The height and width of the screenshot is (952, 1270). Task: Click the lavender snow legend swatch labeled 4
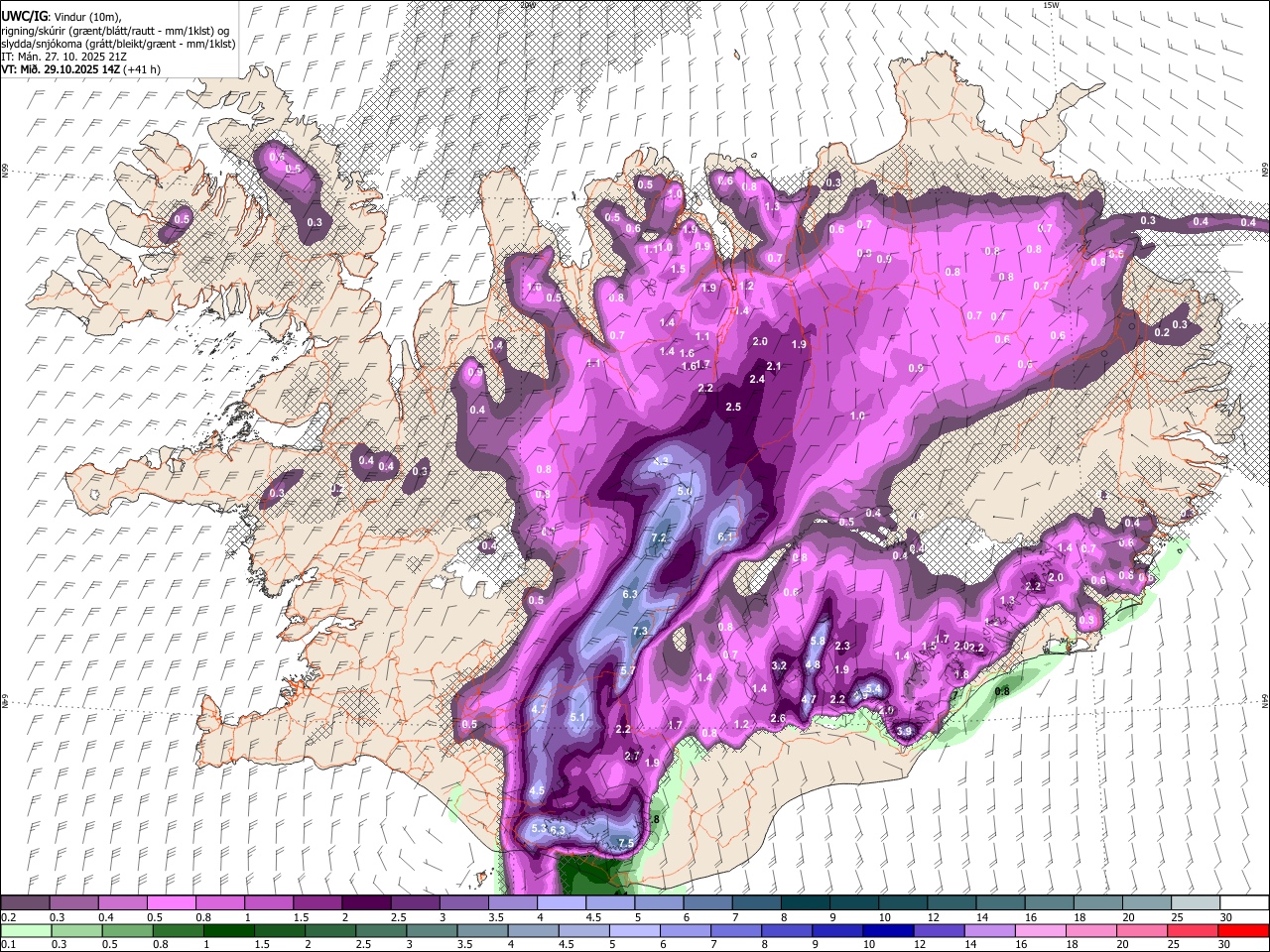click(x=562, y=903)
